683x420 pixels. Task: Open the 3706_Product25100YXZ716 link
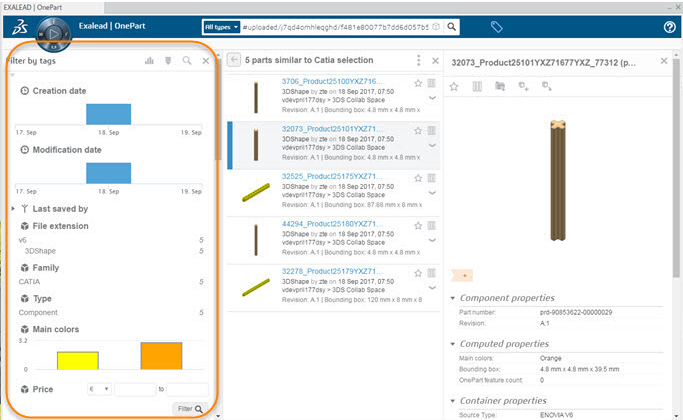pyautogui.click(x=332, y=81)
